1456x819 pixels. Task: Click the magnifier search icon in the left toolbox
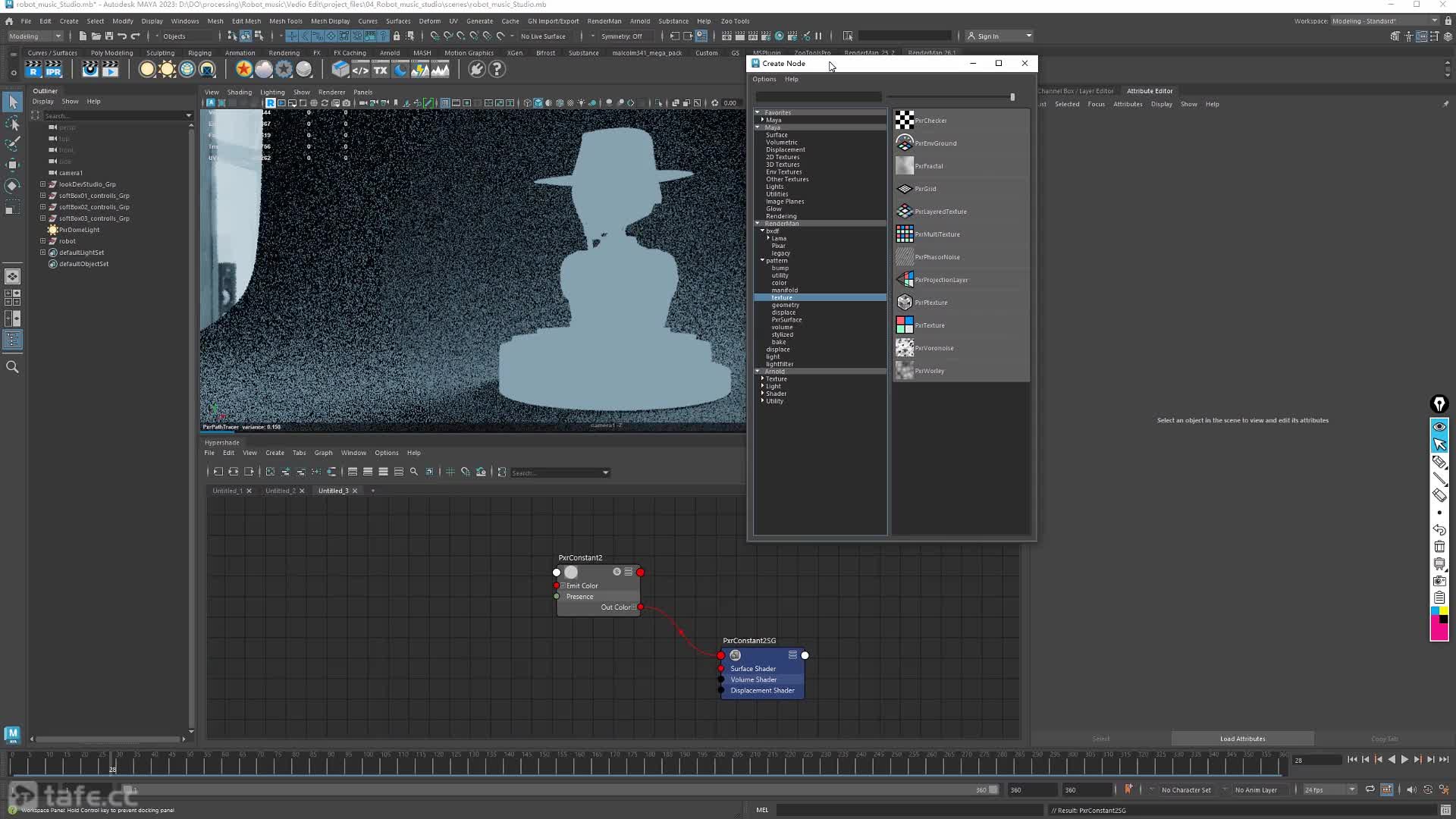(x=12, y=367)
